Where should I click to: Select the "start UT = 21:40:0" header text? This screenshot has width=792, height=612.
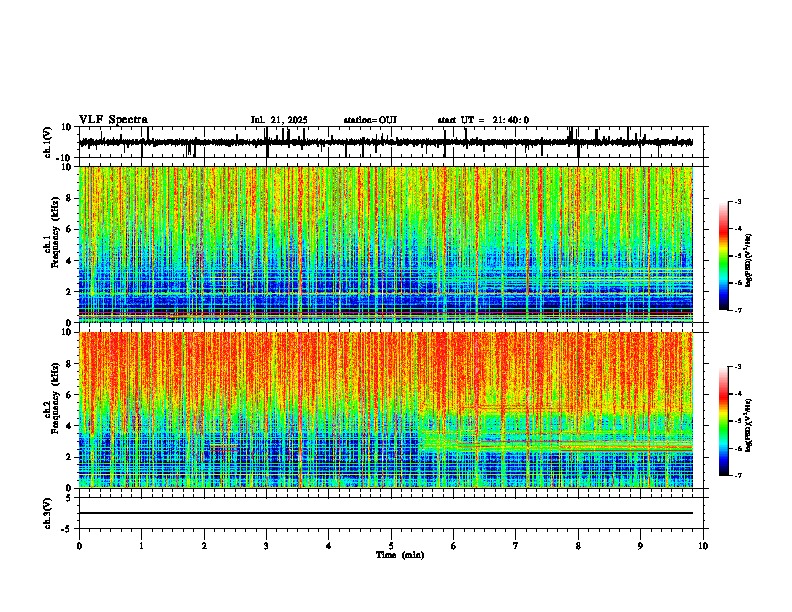pos(483,120)
